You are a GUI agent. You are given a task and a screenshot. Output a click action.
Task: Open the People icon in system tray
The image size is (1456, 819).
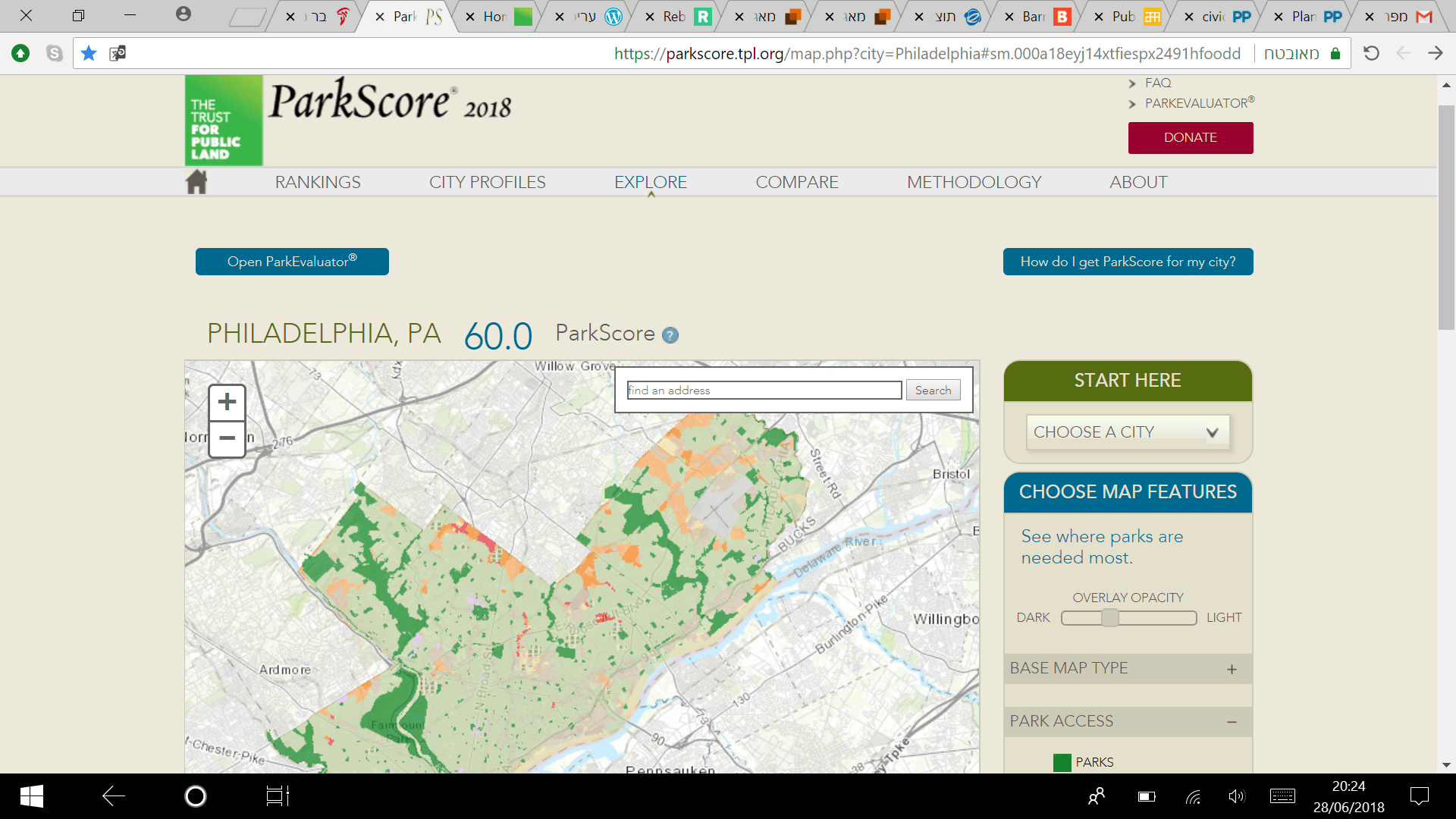1097,796
